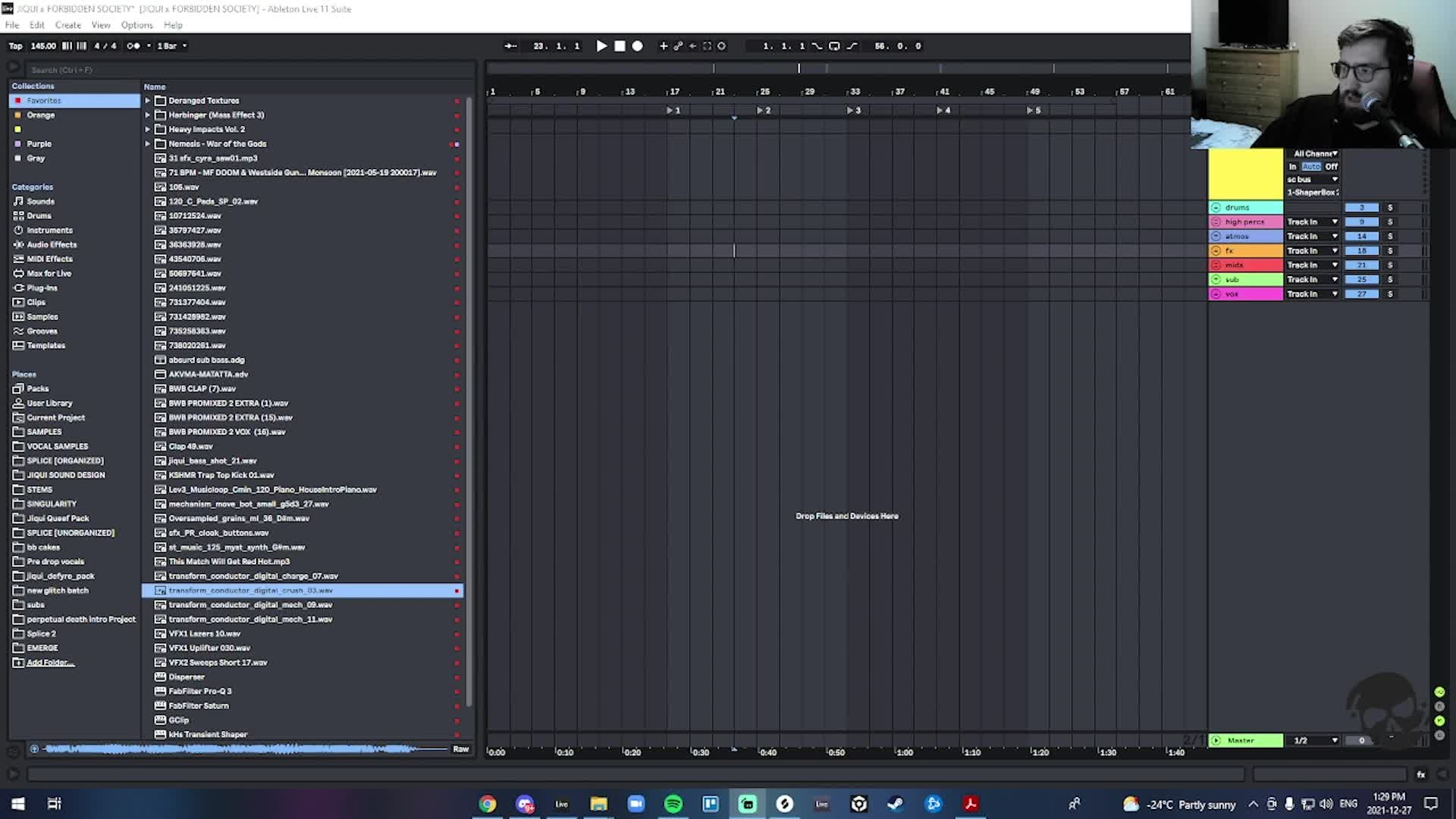Click the Raw preview button
1456x819 pixels.
pyautogui.click(x=461, y=749)
